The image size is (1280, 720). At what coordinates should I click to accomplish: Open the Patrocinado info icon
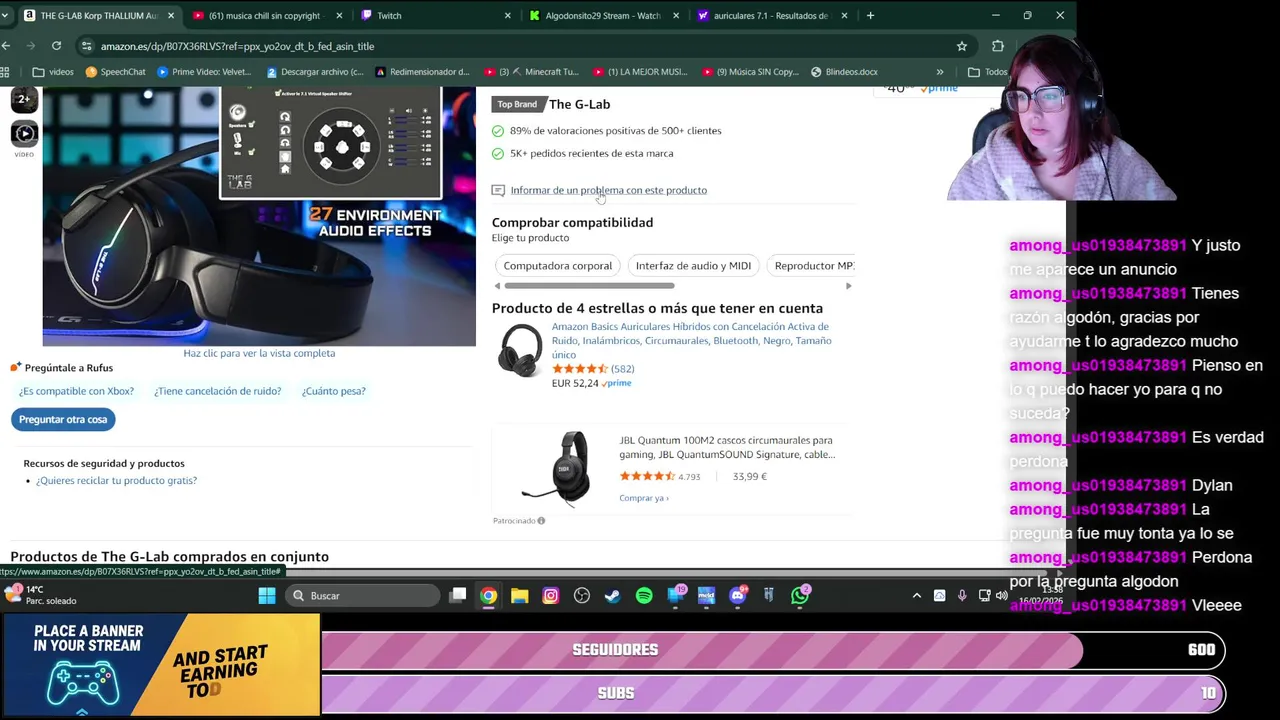coord(541,521)
